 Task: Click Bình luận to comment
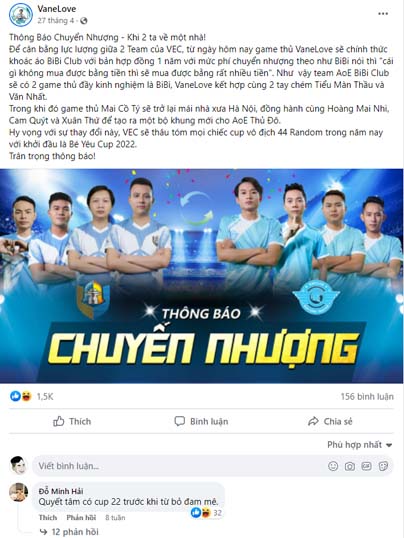[201, 421]
